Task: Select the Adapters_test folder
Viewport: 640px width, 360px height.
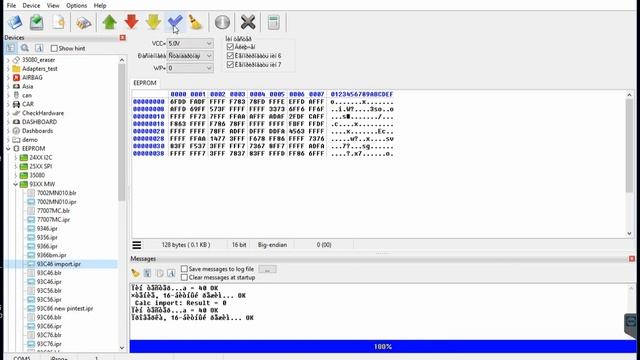Action: tap(40, 69)
